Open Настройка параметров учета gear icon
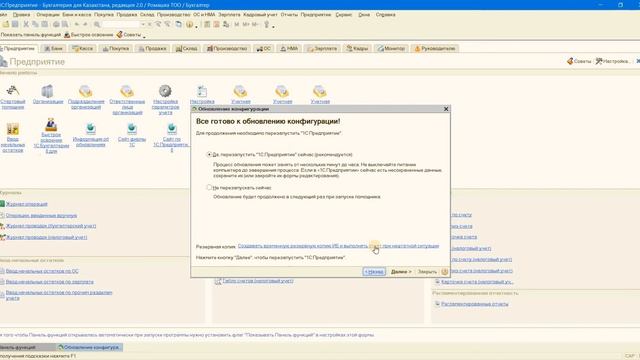This screenshot has width=640, height=360. (x=165, y=91)
